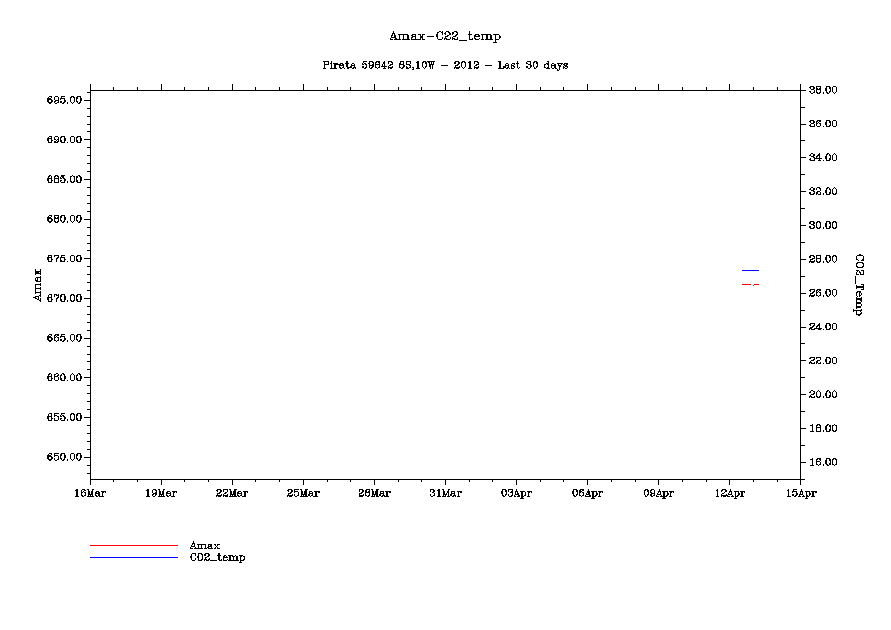Click the red data line segment
Screen dimensions: 891x630
tap(748, 285)
